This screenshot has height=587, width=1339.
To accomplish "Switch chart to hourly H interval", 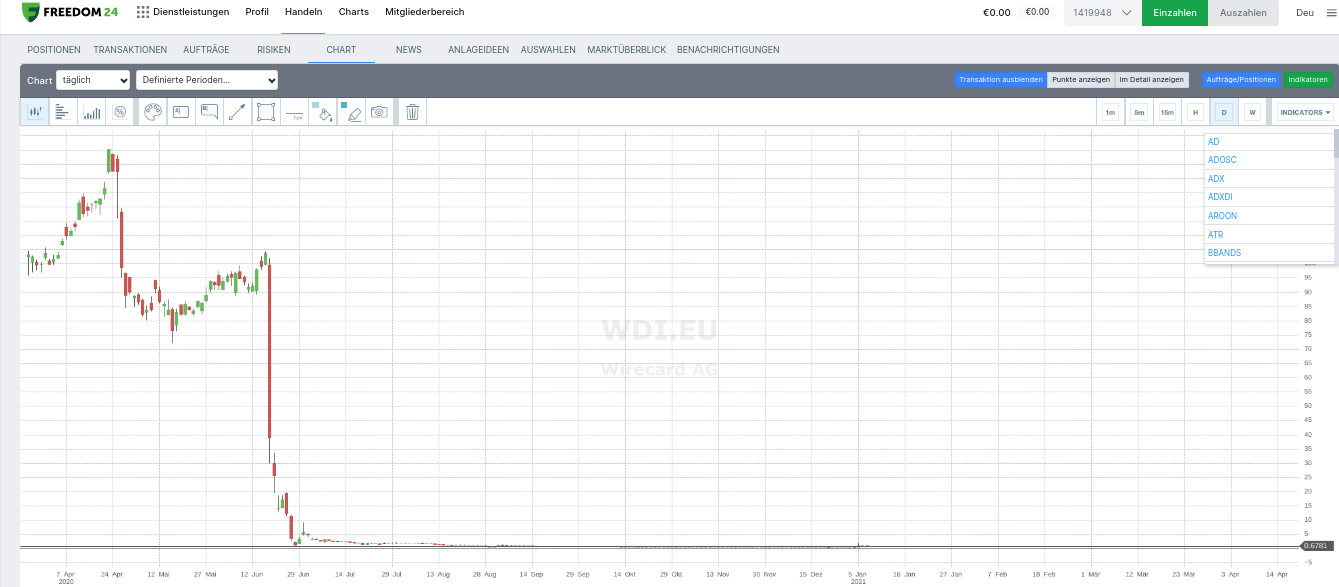I will point(1195,113).
